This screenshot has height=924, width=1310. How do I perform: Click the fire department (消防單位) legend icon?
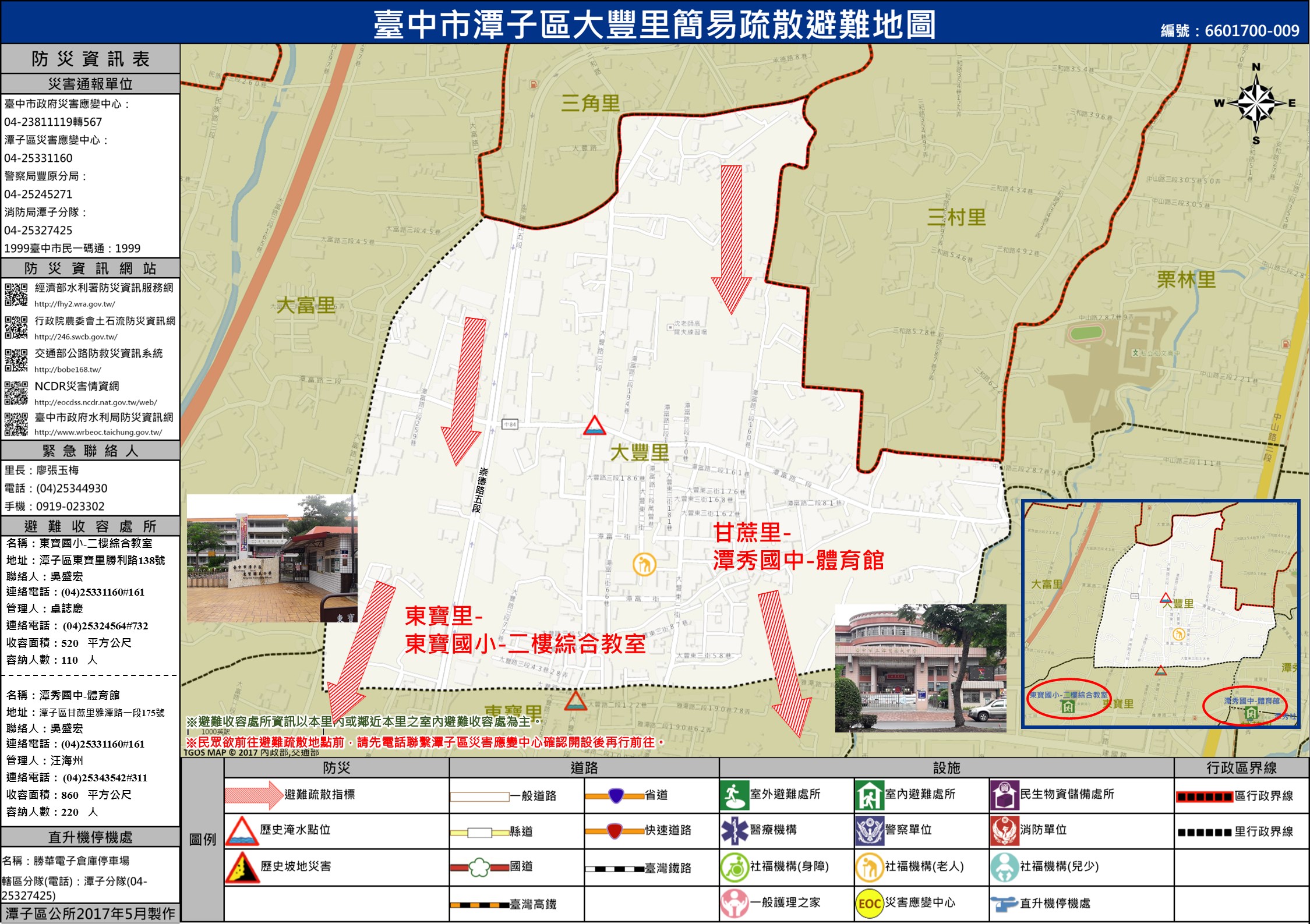click(1004, 831)
